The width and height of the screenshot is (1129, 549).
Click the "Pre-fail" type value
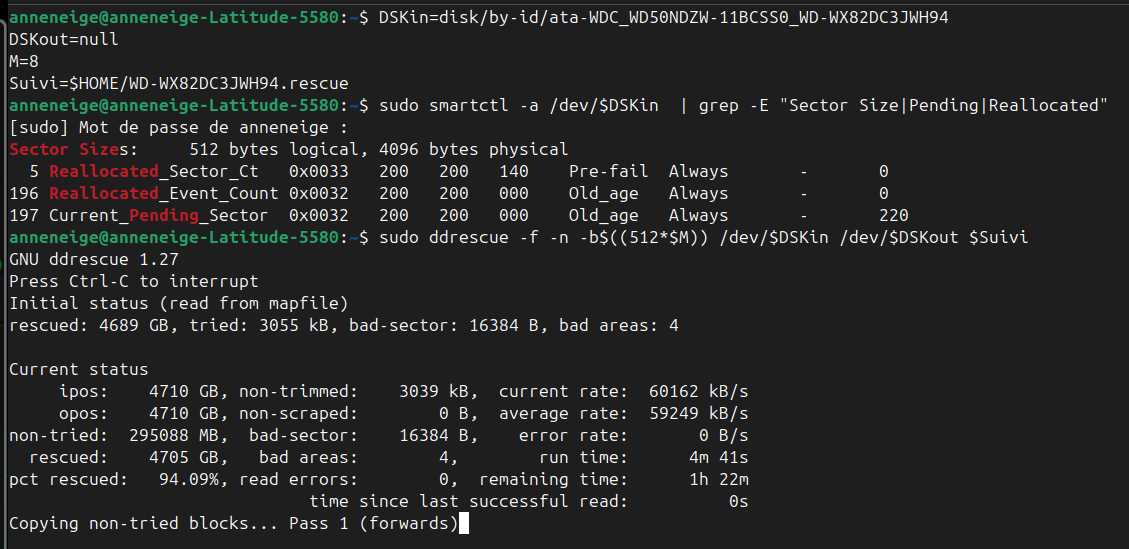[608, 171]
